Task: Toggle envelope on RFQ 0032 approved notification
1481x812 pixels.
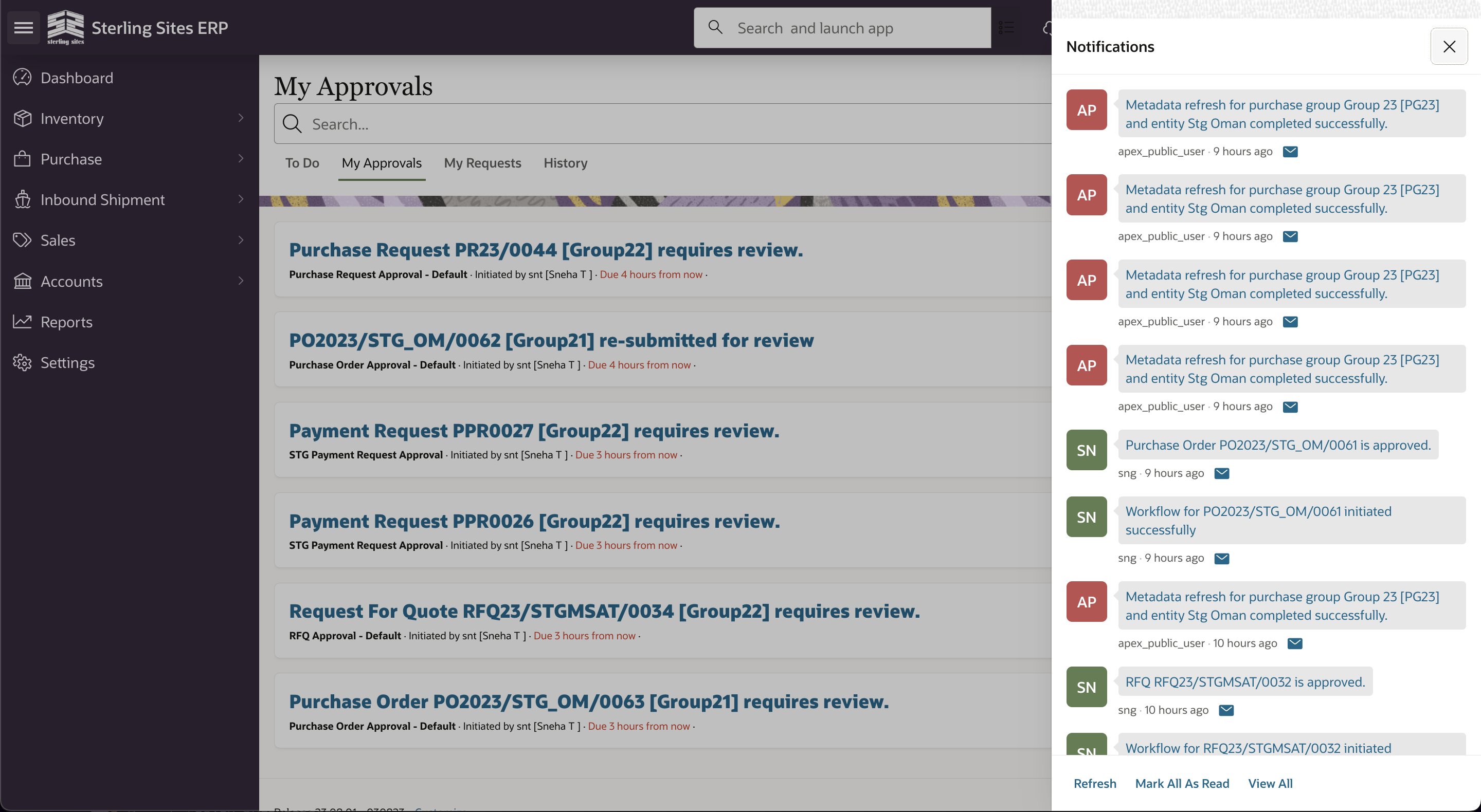Action: tap(1226, 710)
